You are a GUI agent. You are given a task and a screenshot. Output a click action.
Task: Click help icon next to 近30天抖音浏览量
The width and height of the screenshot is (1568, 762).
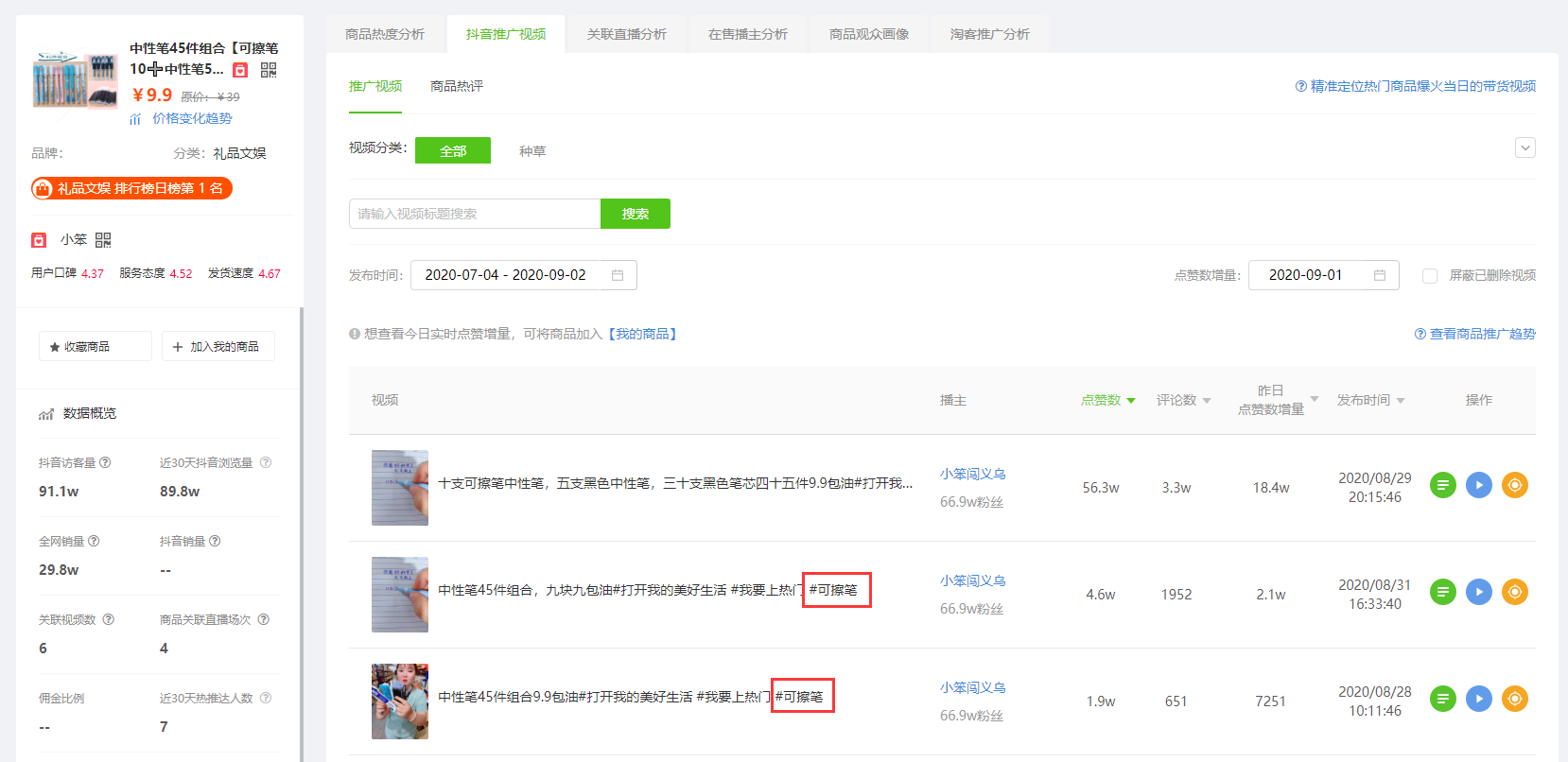[x=266, y=462]
